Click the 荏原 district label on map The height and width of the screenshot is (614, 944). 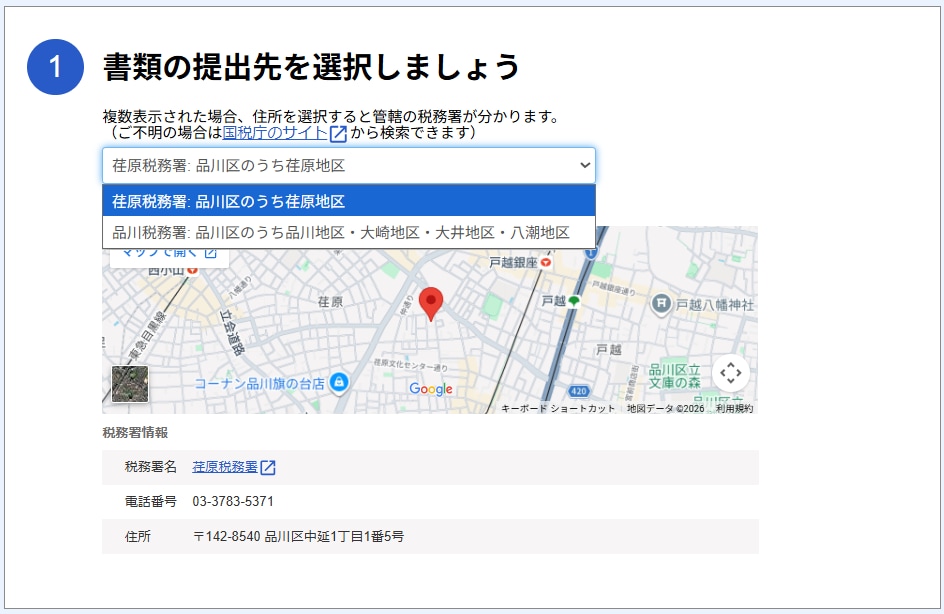[330, 302]
